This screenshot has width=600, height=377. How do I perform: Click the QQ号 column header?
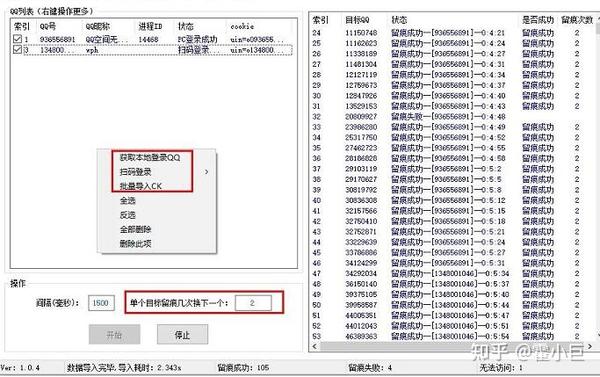pos(48,26)
